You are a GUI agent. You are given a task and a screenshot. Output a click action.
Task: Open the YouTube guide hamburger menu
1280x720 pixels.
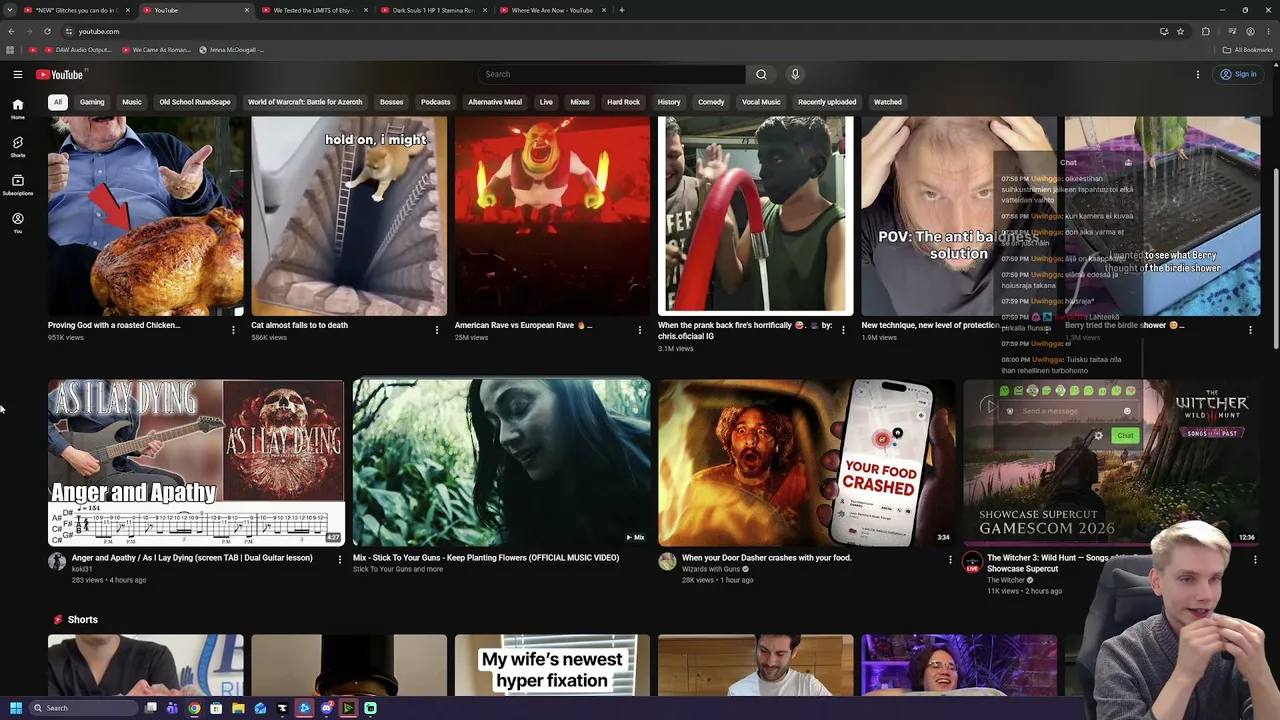(x=18, y=74)
